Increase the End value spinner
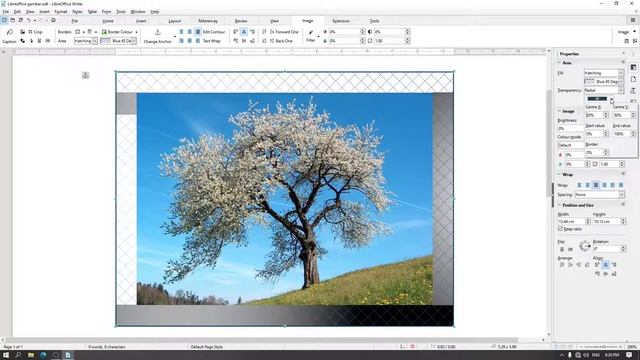 point(633,132)
